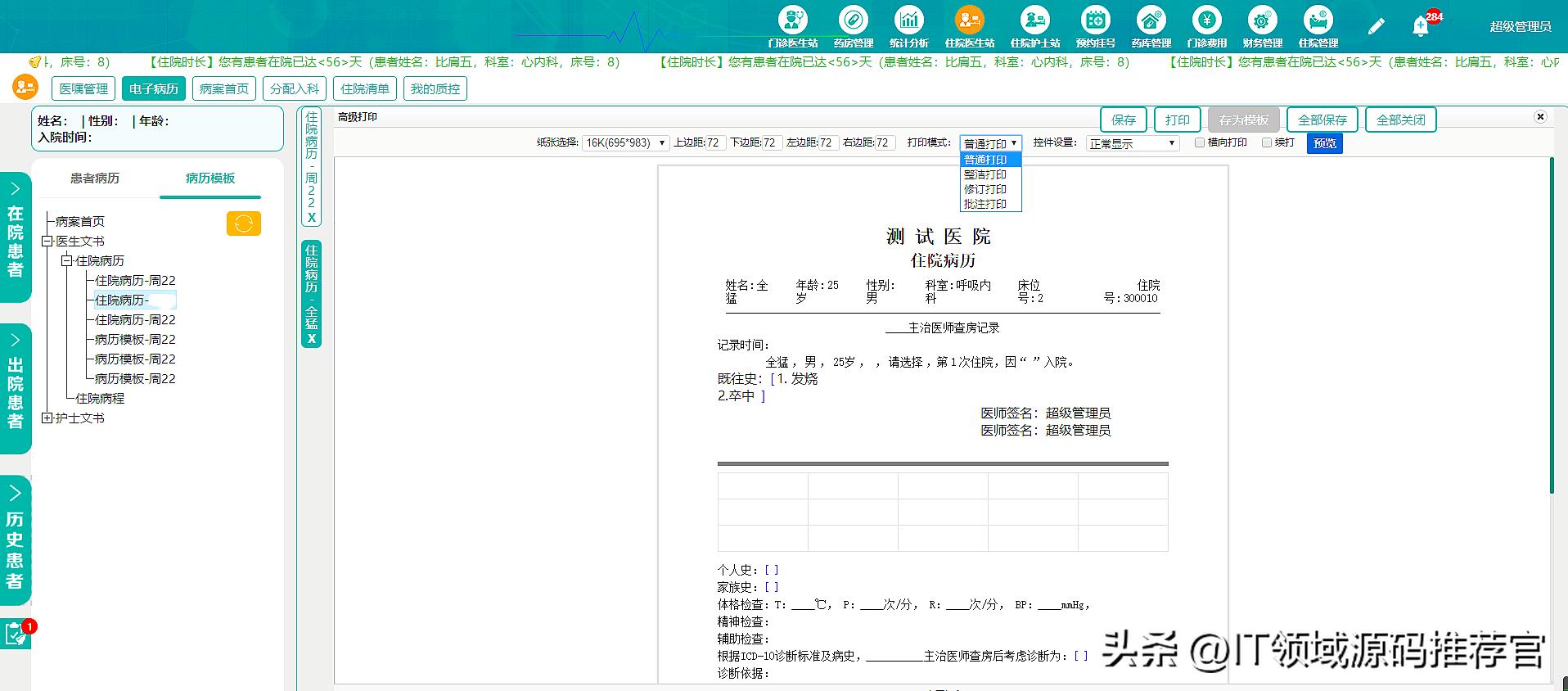The width and height of the screenshot is (1568, 691).
Task: Click the orange doctor avatar icon
Action: (25, 87)
